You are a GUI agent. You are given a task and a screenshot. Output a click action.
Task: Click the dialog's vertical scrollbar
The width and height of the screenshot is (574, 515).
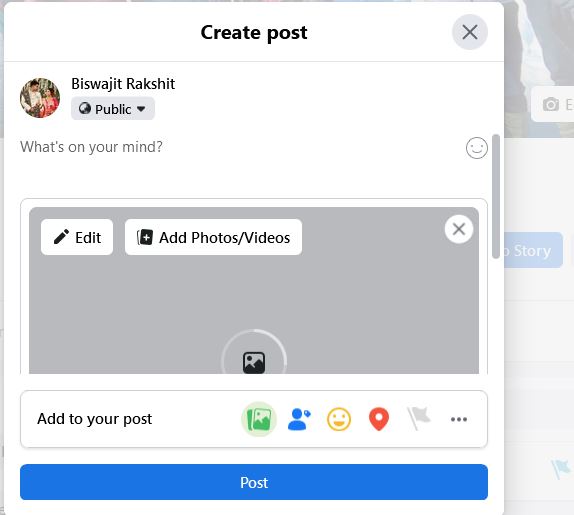496,197
